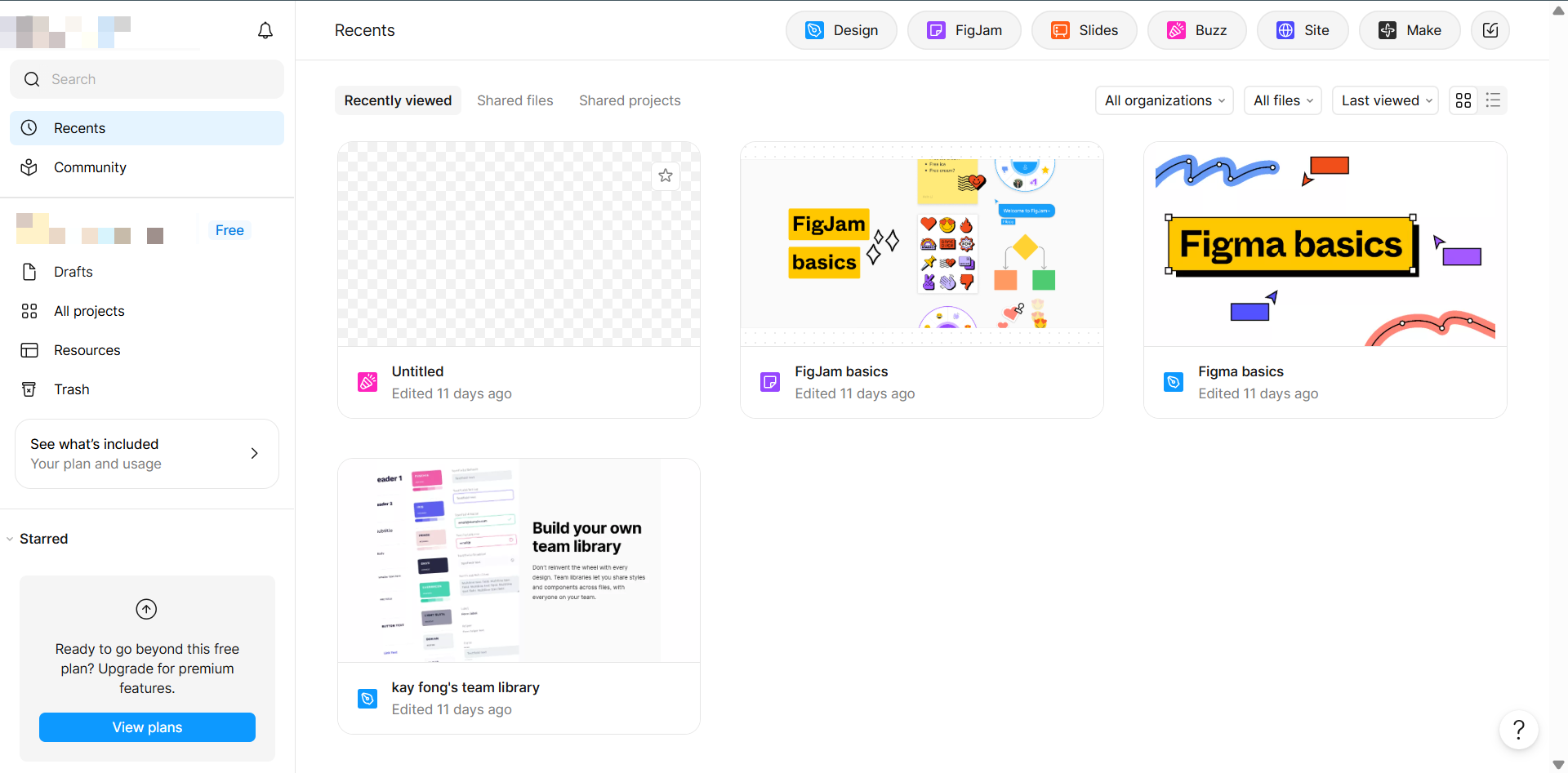Open the All files filter dropdown
The width and height of the screenshot is (1568, 773).
[x=1283, y=100]
